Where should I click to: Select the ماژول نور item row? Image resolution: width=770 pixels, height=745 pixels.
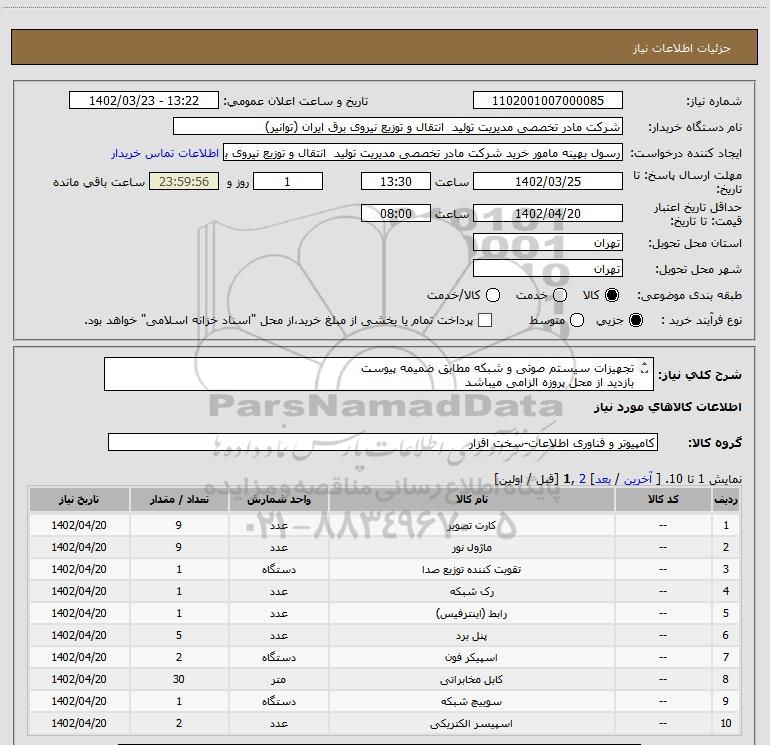384,547
